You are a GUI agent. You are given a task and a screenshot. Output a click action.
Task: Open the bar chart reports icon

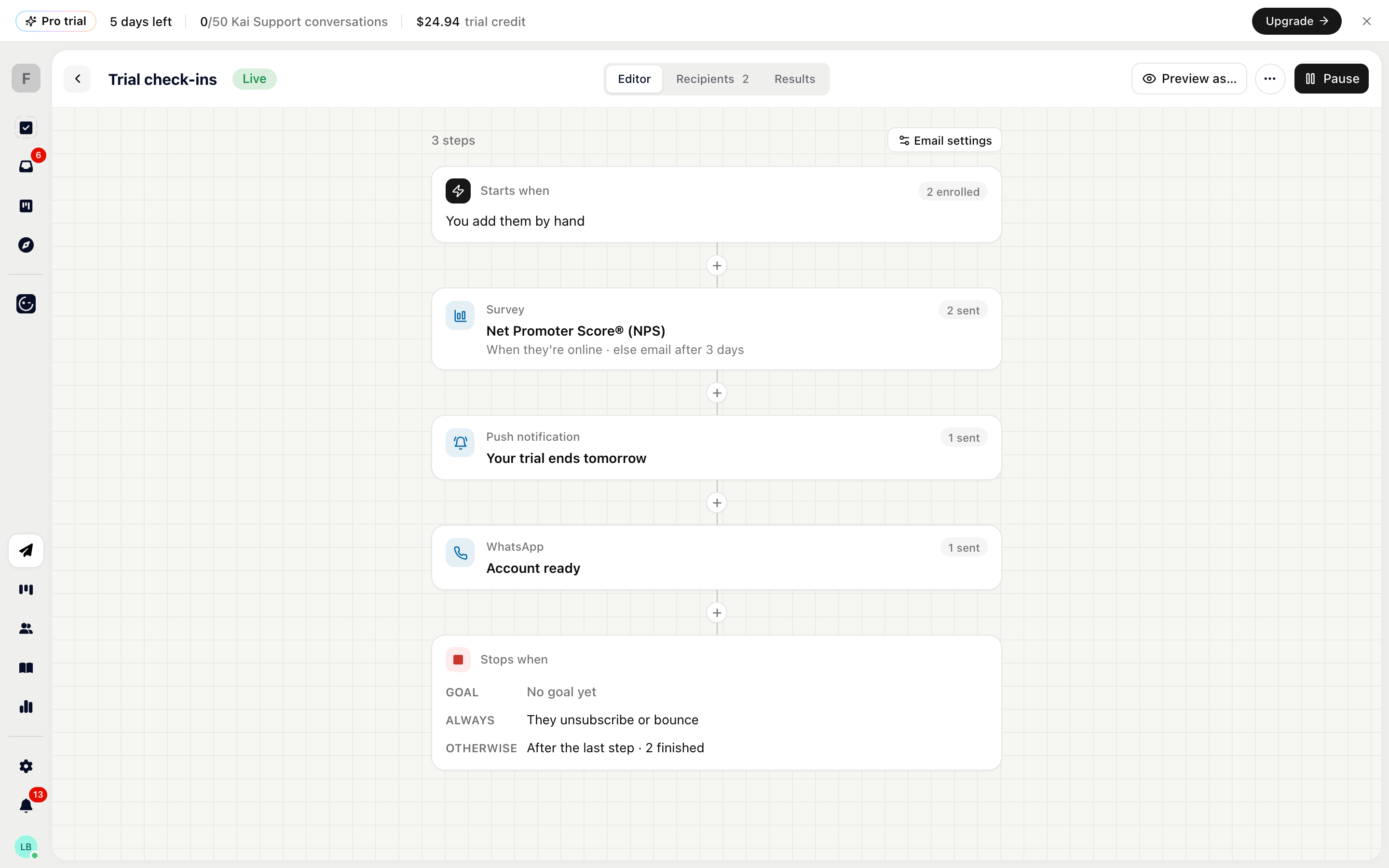pos(26,706)
